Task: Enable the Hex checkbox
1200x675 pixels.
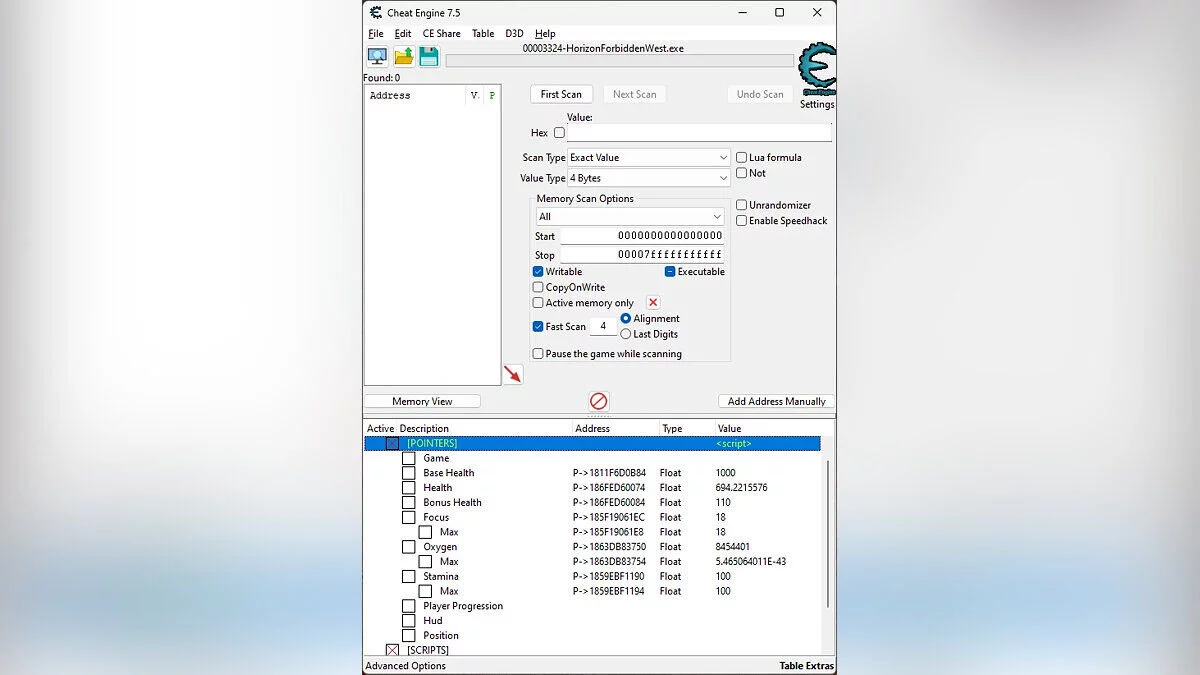Action: pyautogui.click(x=559, y=133)
